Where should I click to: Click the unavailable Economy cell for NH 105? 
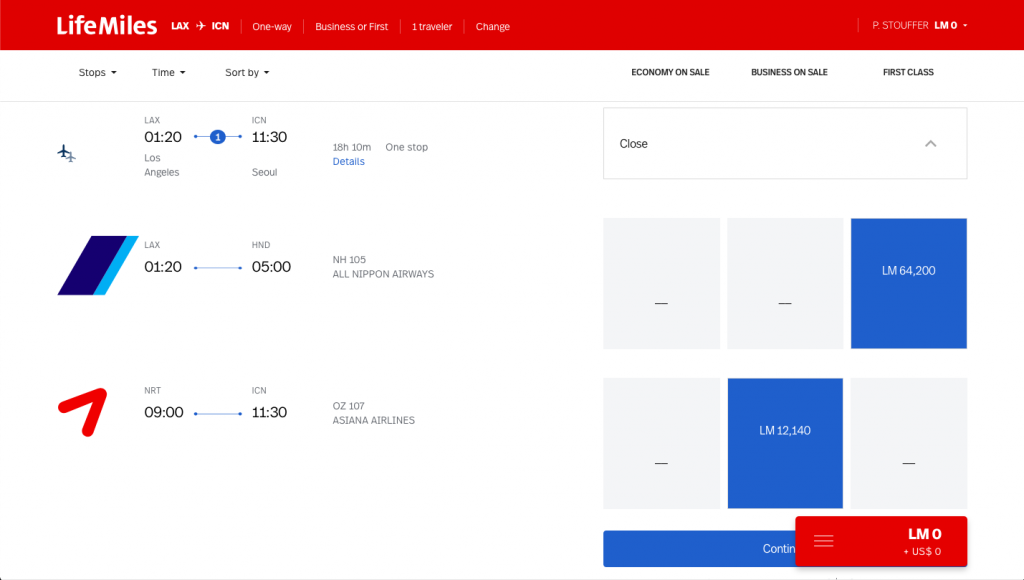[662, 283]
